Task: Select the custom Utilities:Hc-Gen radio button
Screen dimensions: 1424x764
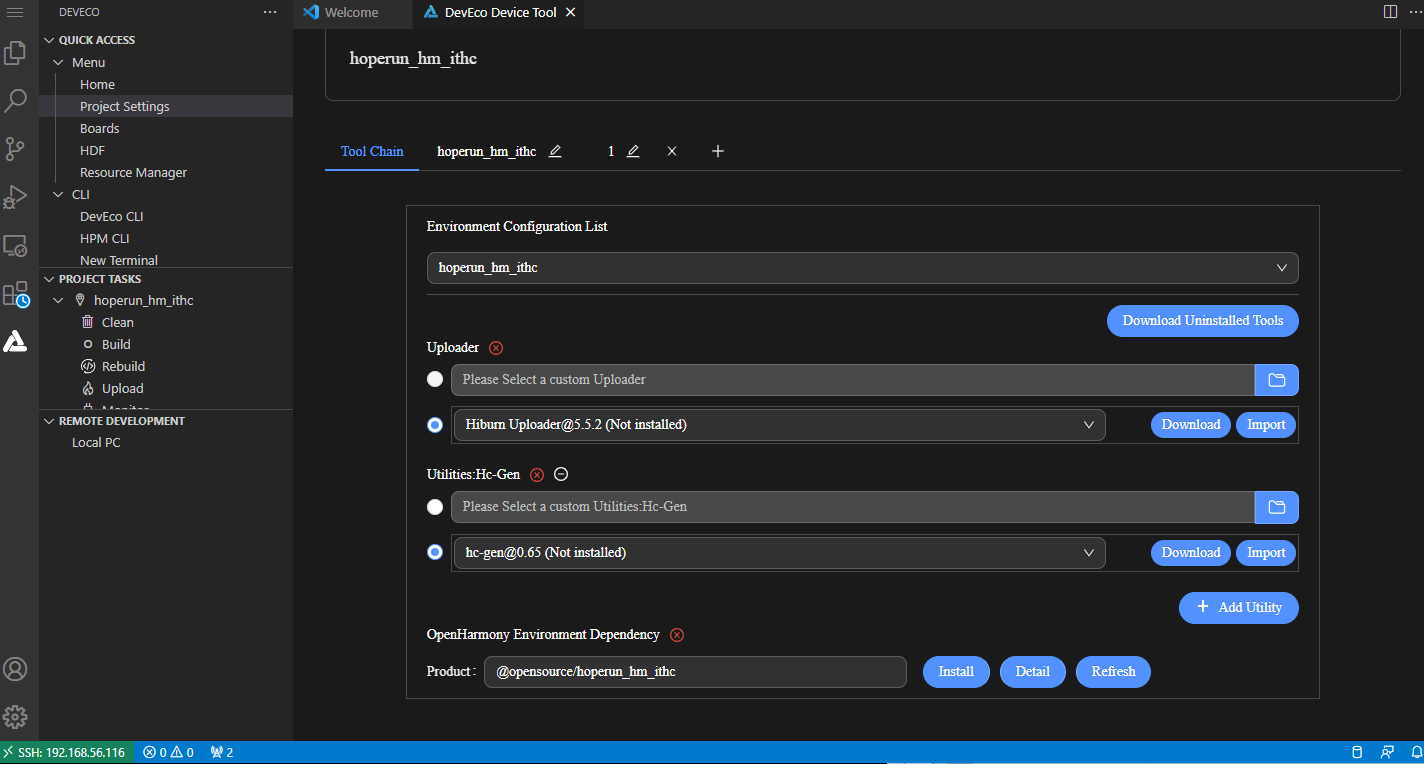Action: coord(435,507)
